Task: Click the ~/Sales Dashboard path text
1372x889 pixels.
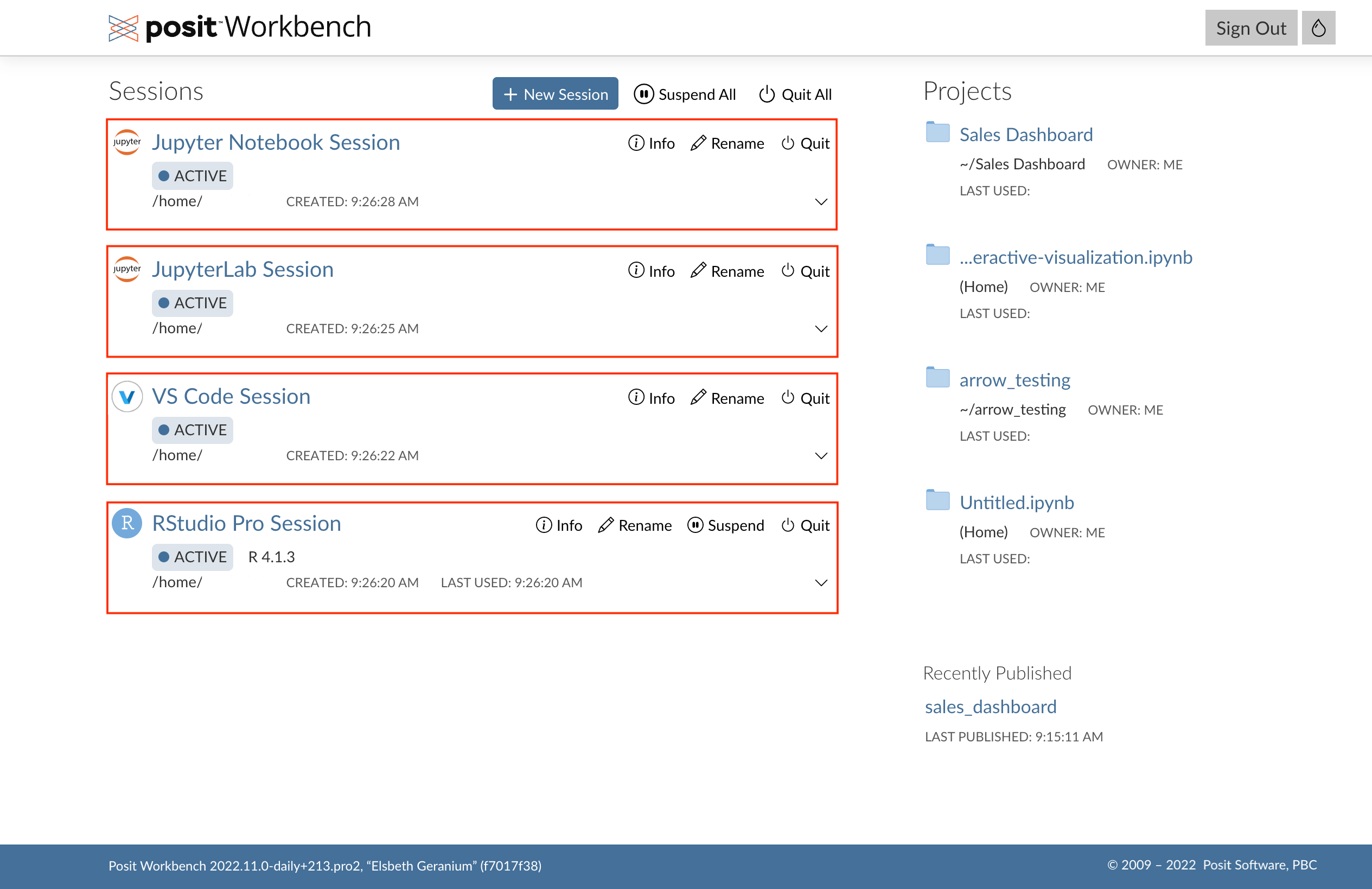Action: 1022,164
